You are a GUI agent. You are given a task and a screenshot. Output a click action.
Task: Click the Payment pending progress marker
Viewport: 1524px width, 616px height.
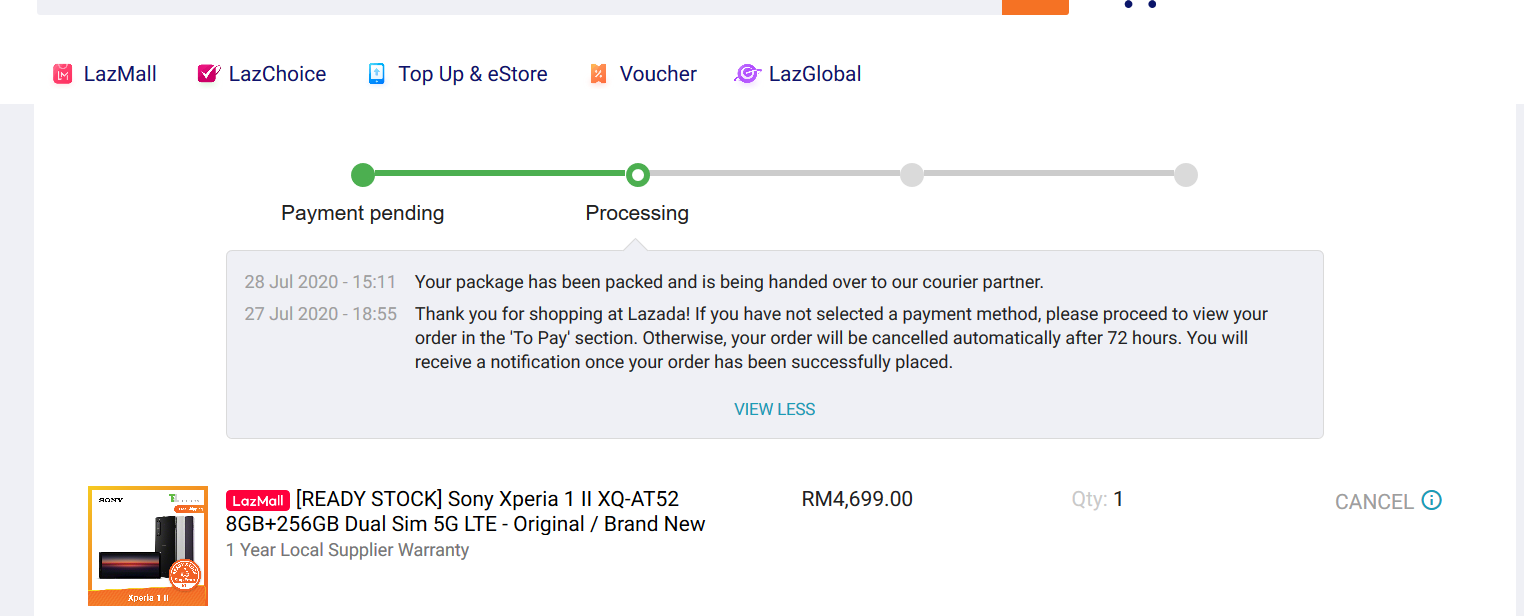tap(363, 175)
